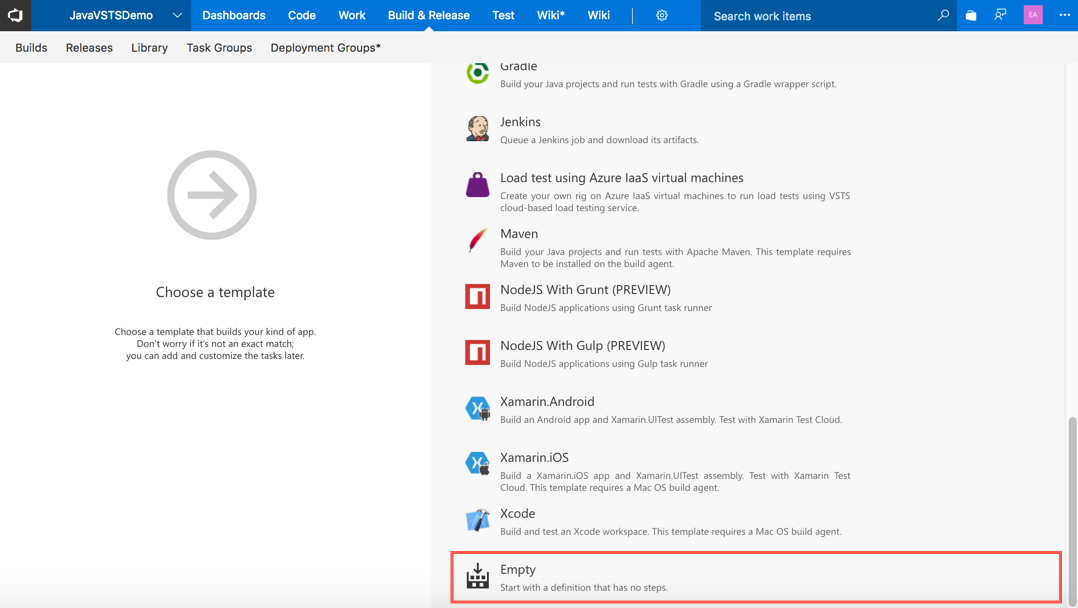This screenshot has height=608, width=1078.
Task: Switch to the Task Groups tab
Action: [219, 47]
